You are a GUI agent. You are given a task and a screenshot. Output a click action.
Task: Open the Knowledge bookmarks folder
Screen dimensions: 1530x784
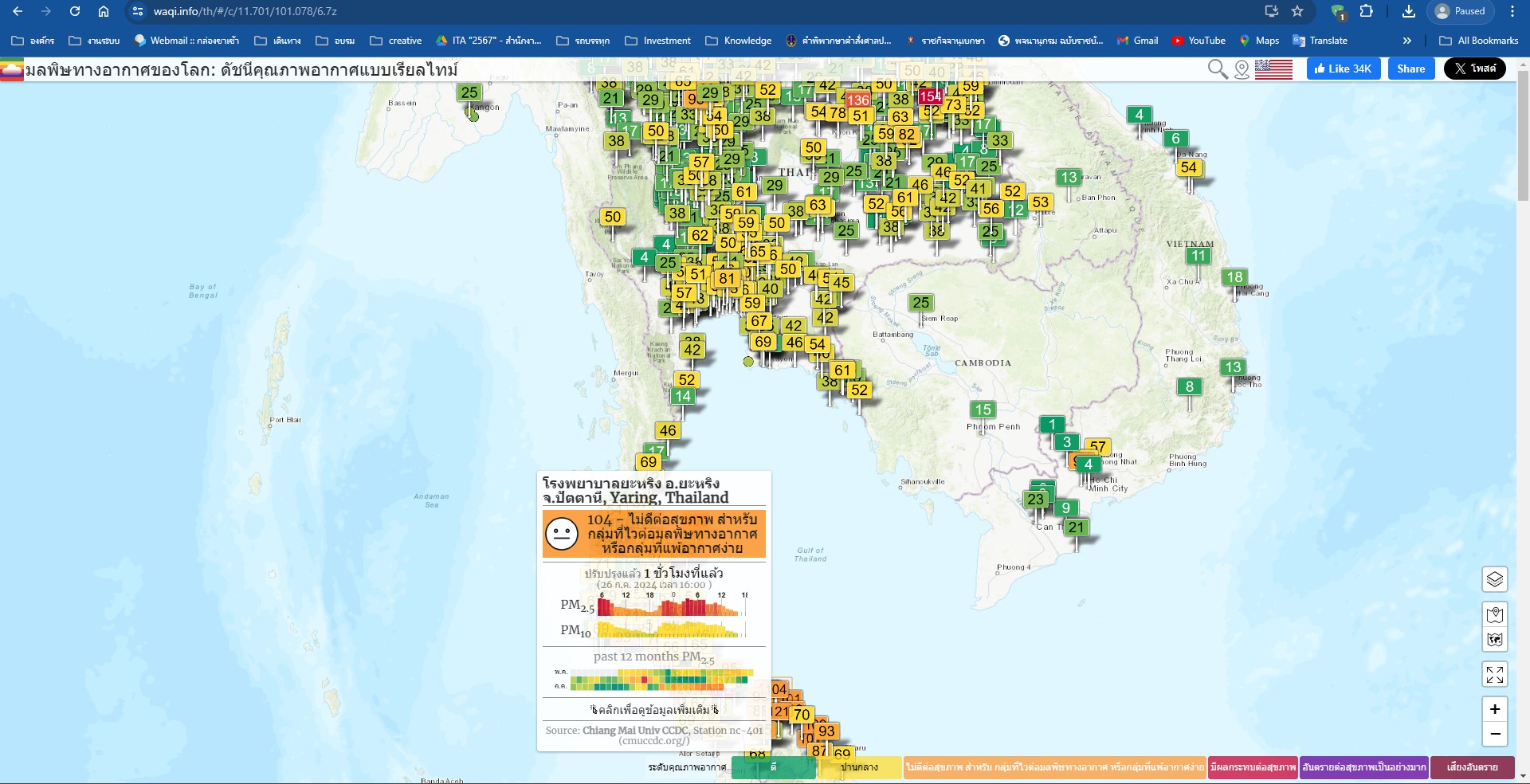[x=738, y=41]
